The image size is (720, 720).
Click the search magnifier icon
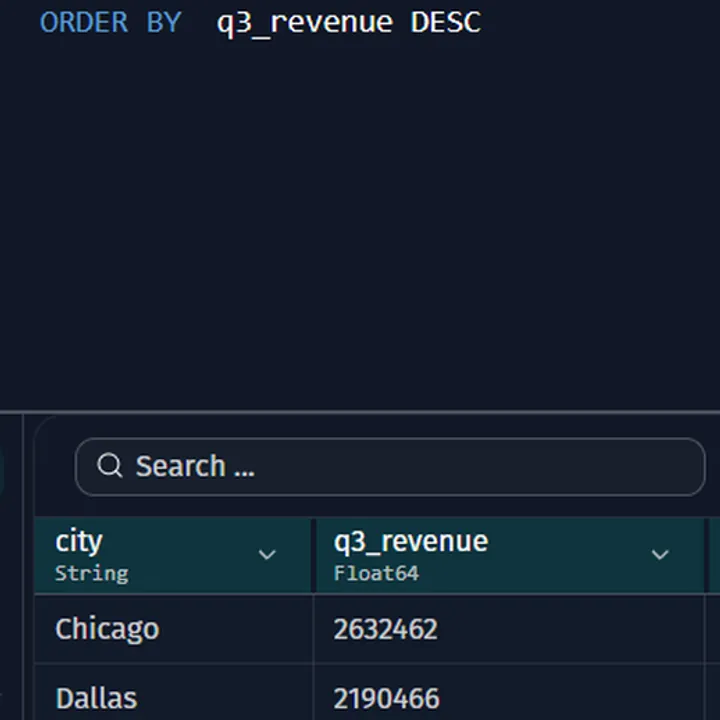tap(110, 466)
